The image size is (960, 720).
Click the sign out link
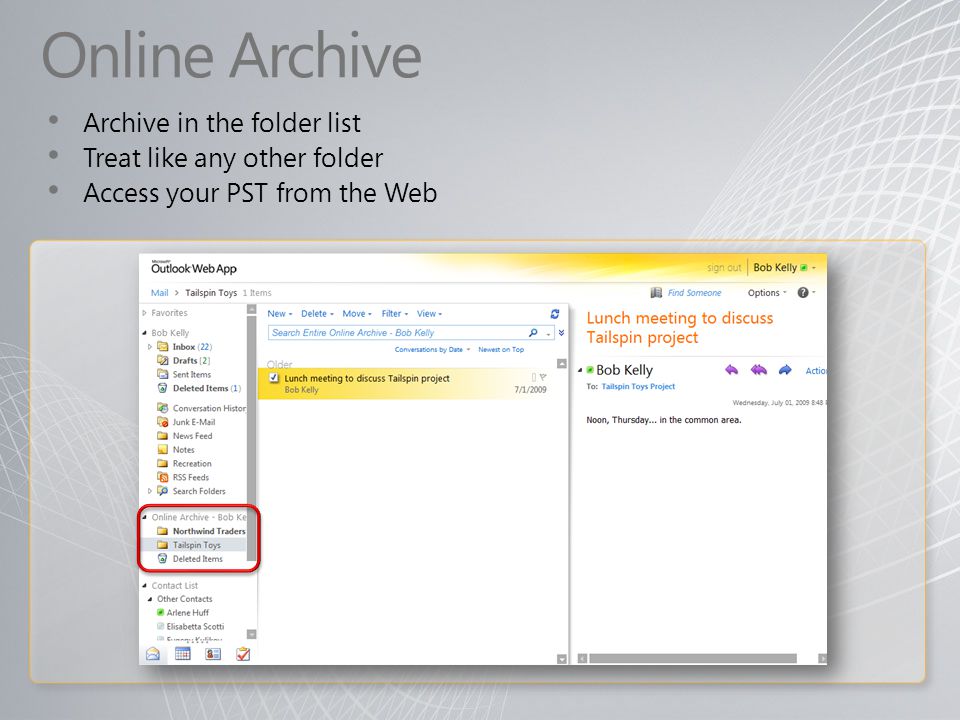click(724, 268)
